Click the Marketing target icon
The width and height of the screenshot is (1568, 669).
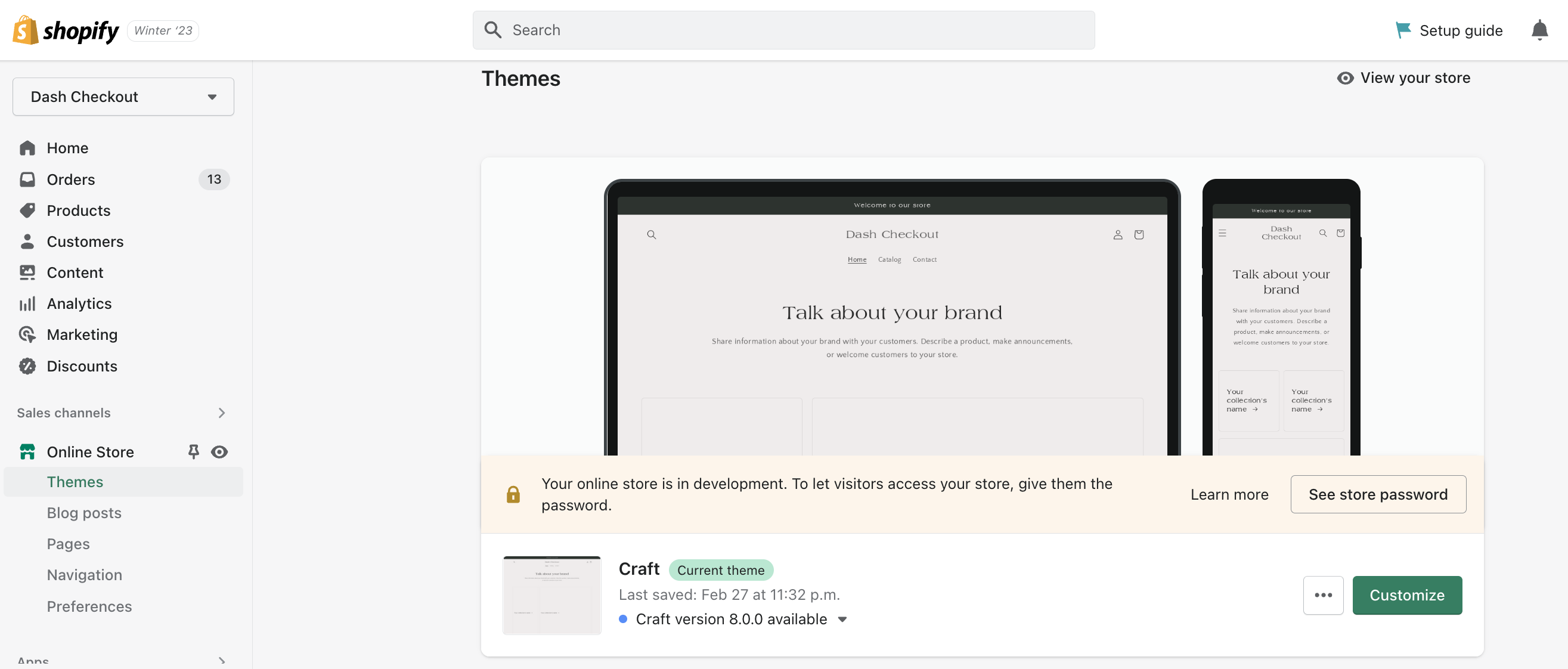click(27, 335)
